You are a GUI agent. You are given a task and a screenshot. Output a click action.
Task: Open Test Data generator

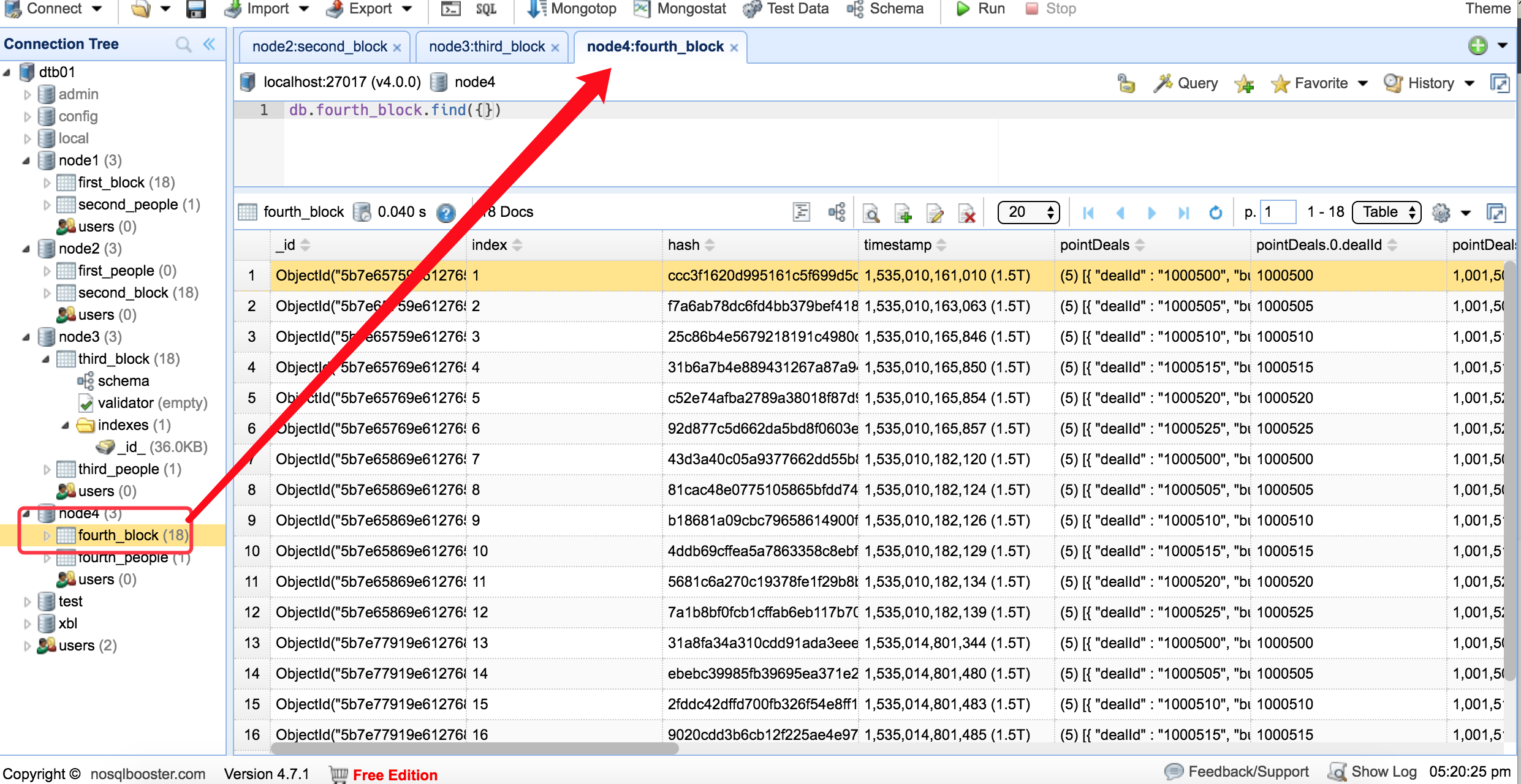coord(786,9)
